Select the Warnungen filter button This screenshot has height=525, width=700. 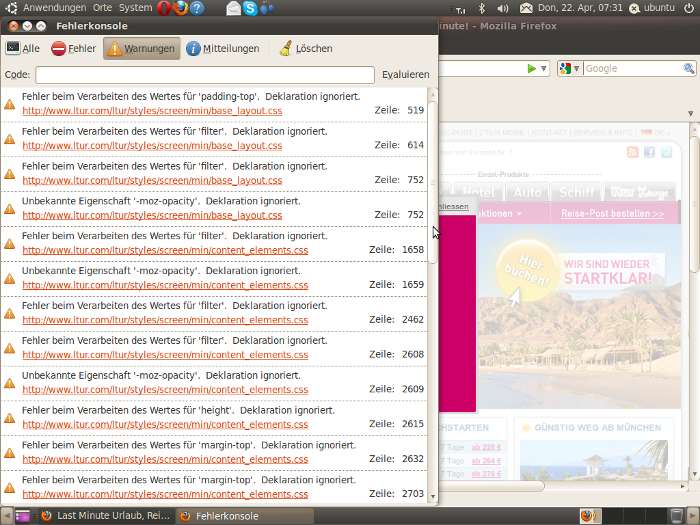point(141,48)
